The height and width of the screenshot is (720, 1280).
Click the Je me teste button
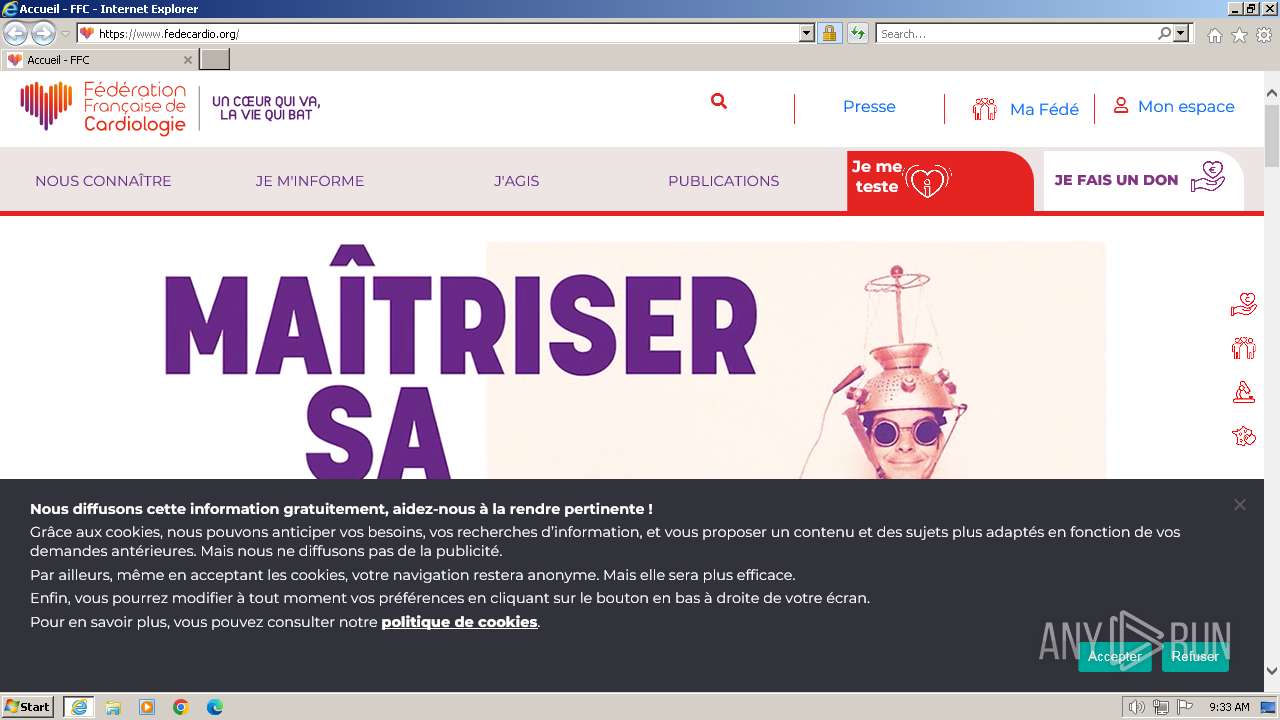[940, 181]
